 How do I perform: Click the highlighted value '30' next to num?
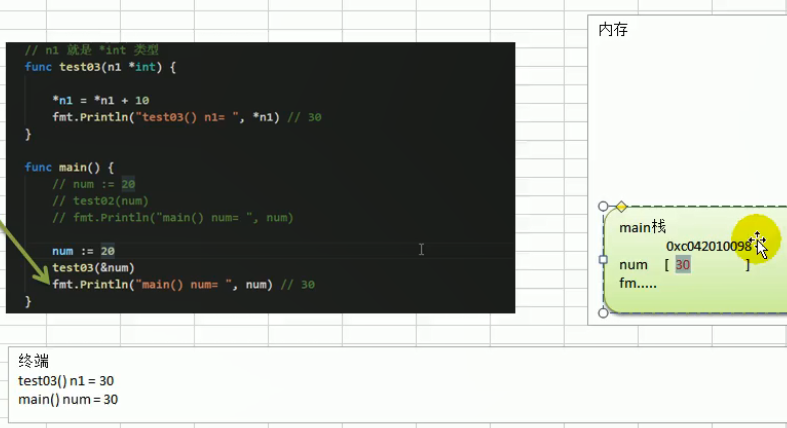pos(683,264)
